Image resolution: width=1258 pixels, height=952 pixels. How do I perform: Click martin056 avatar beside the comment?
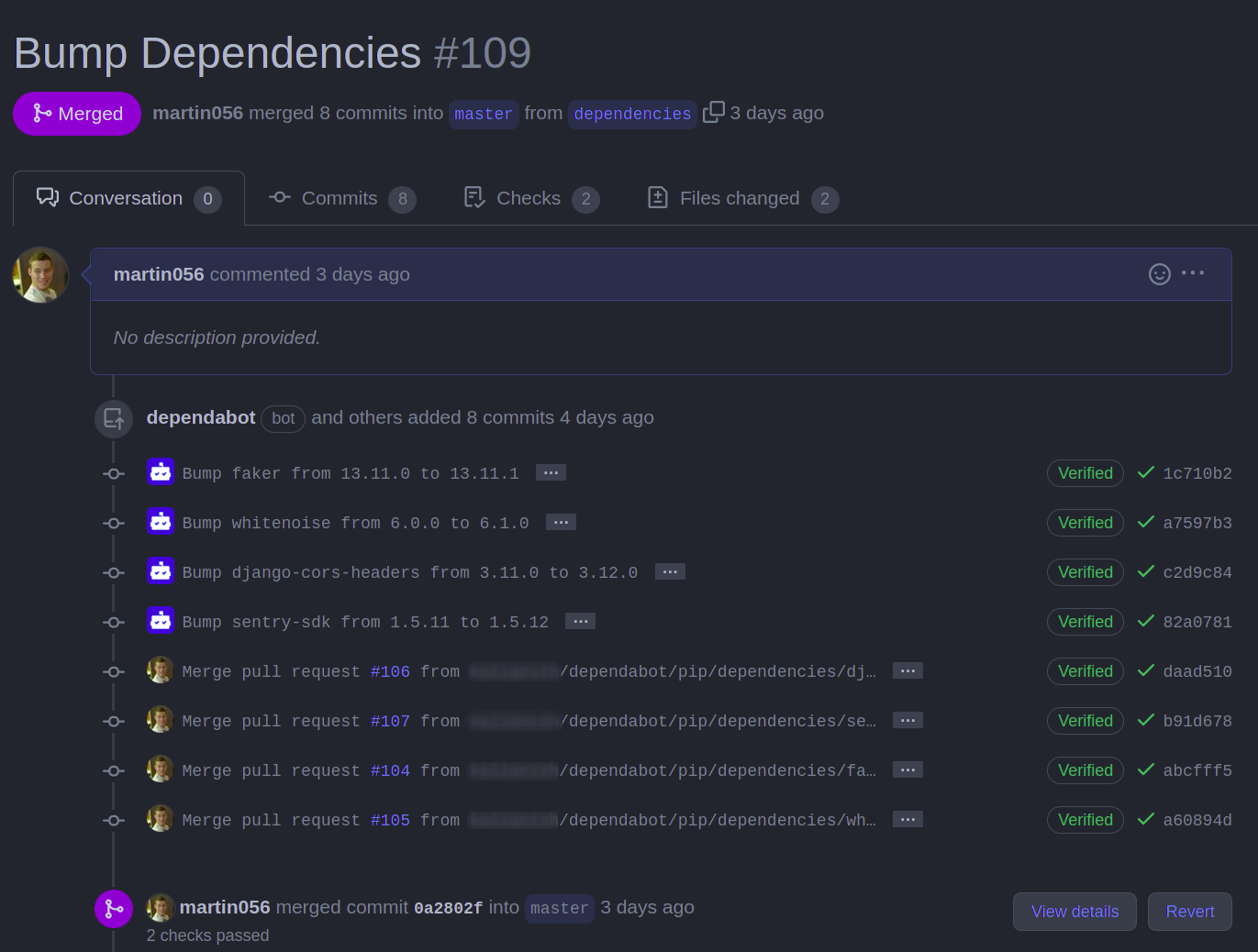pos(40,274)
